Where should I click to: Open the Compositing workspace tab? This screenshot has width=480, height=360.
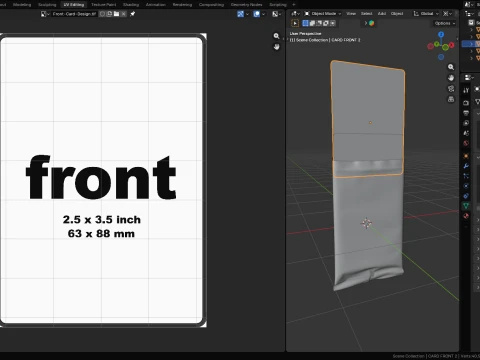[211, 5]
